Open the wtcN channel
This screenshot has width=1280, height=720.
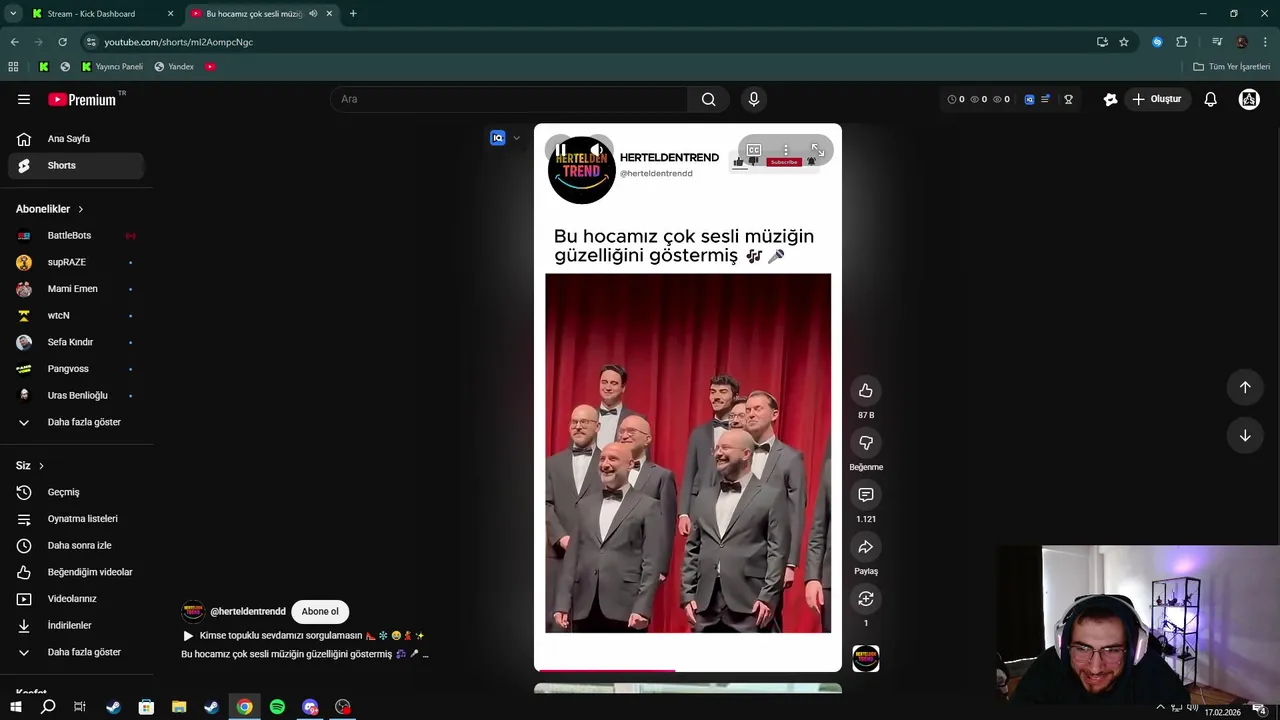[76, 315]
